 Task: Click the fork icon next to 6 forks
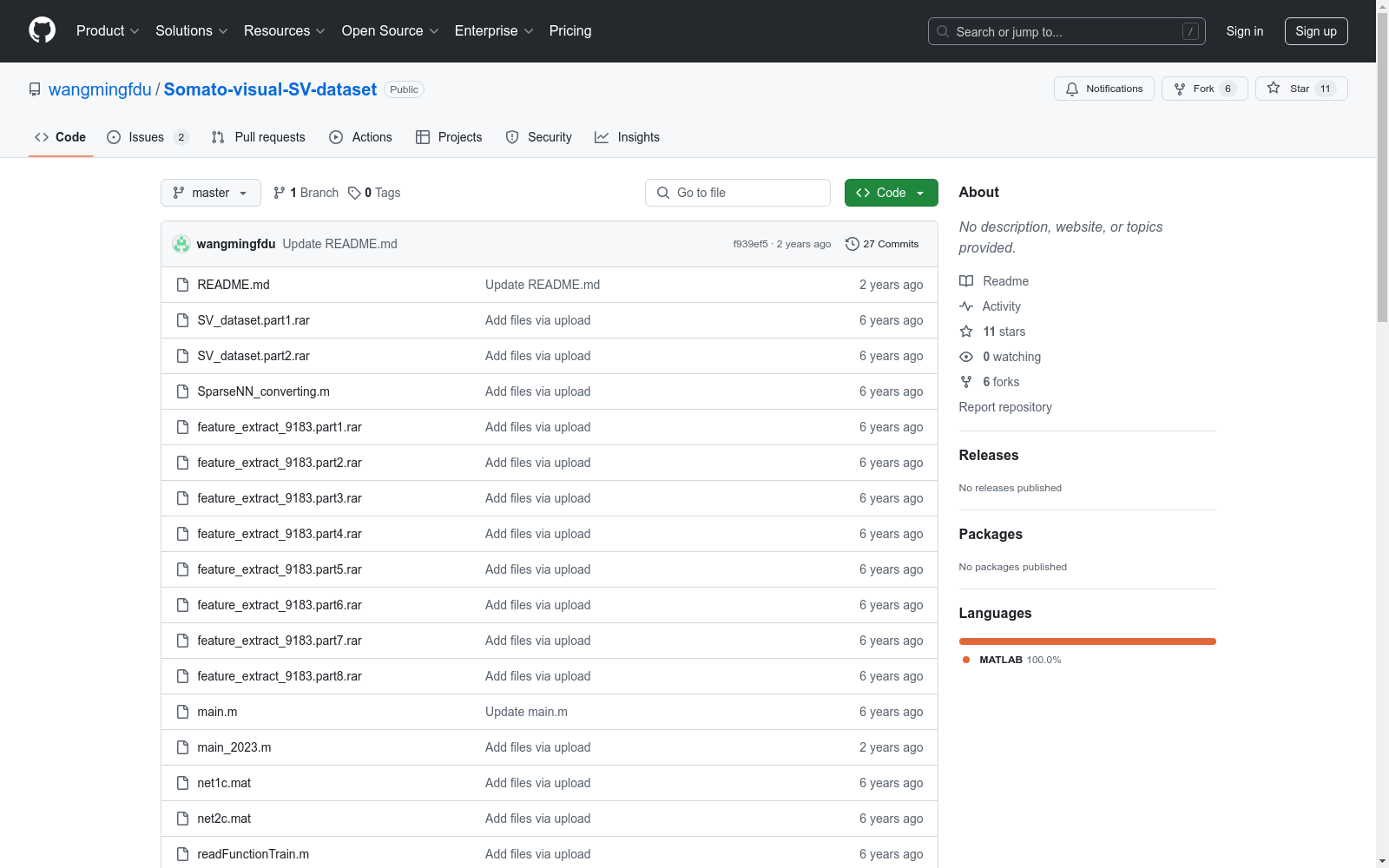point(966,382)
